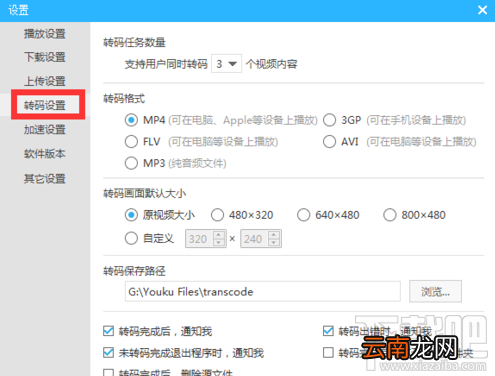Viewport: 495px width, 376px height.
Task: Increase custom width with up arrow
Action: point(219,235)
